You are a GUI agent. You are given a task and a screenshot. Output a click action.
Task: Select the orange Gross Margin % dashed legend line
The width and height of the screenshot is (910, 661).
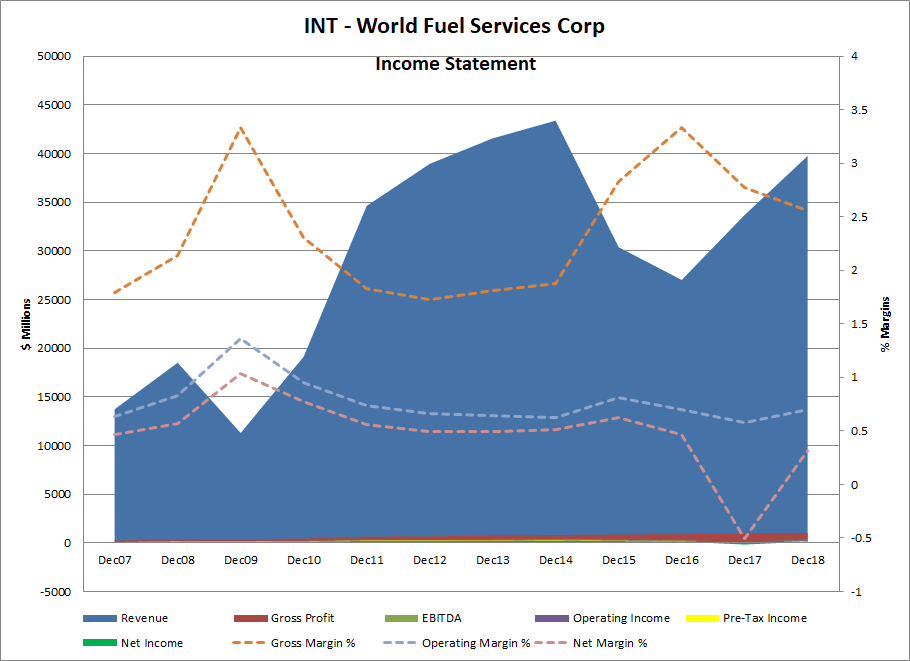coord(249,643)
